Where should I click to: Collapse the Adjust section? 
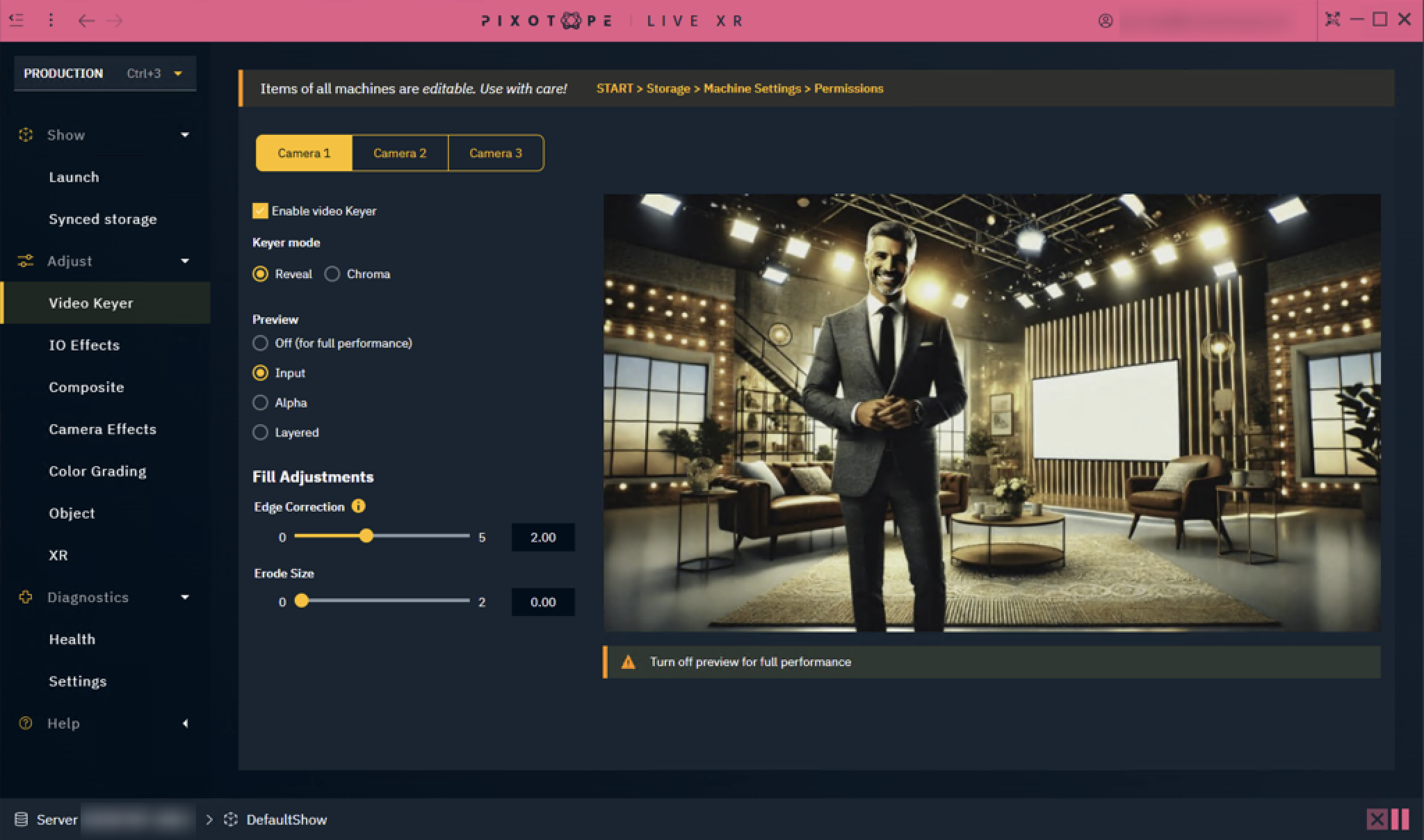(185, 261)
